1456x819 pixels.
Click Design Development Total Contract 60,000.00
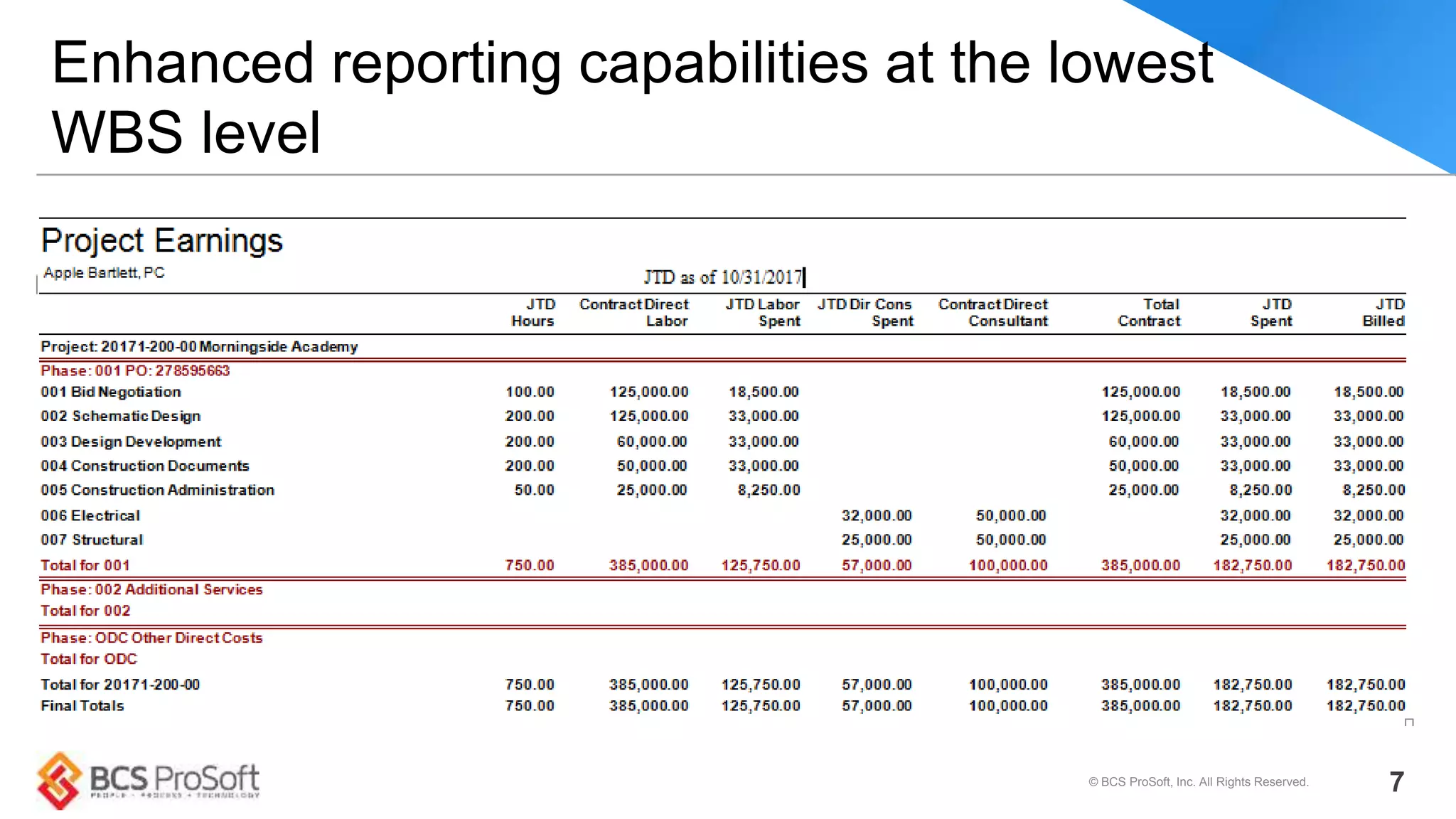tap(1145, 442)
